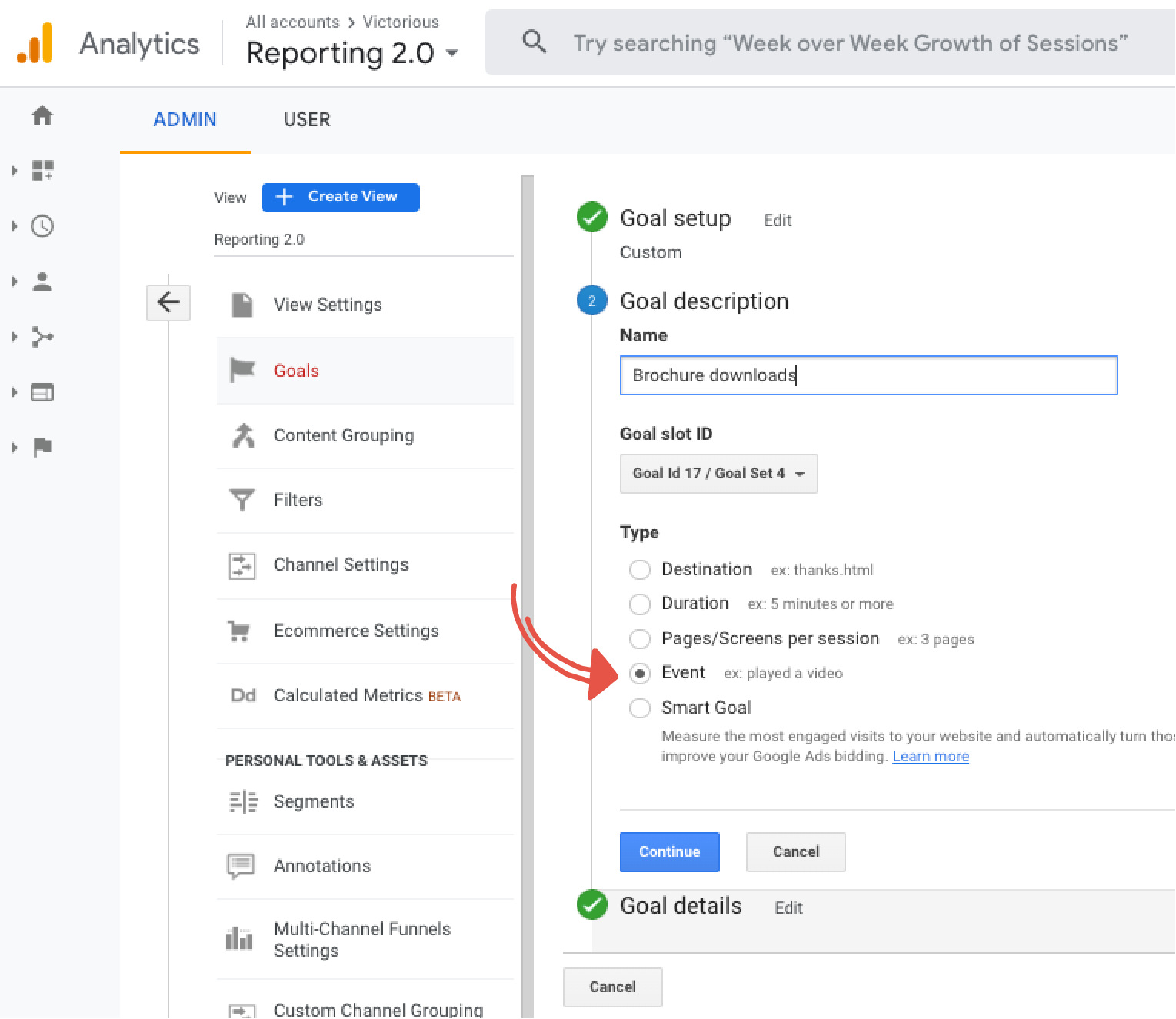Open the Audience person icon
This screenshot has height=1019, width=1176.
42,281
